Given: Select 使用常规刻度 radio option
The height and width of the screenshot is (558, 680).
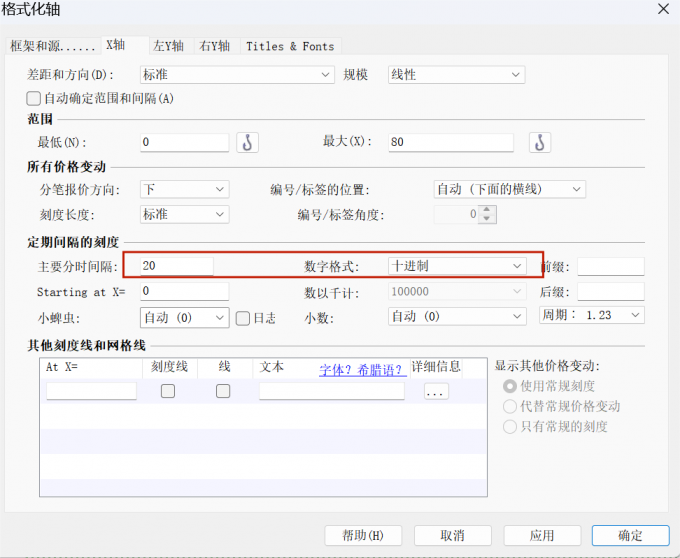Looking at the screenshot, I should point(510,386).
